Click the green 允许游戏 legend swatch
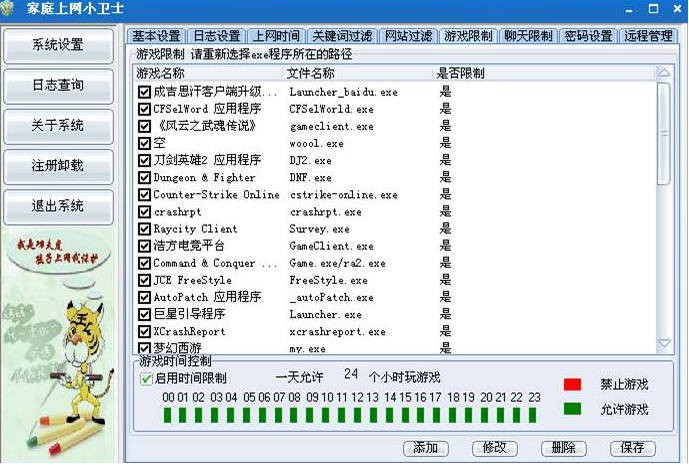Image resolution: width=689 pixels, height=466 pixels. tap(573, 409)
